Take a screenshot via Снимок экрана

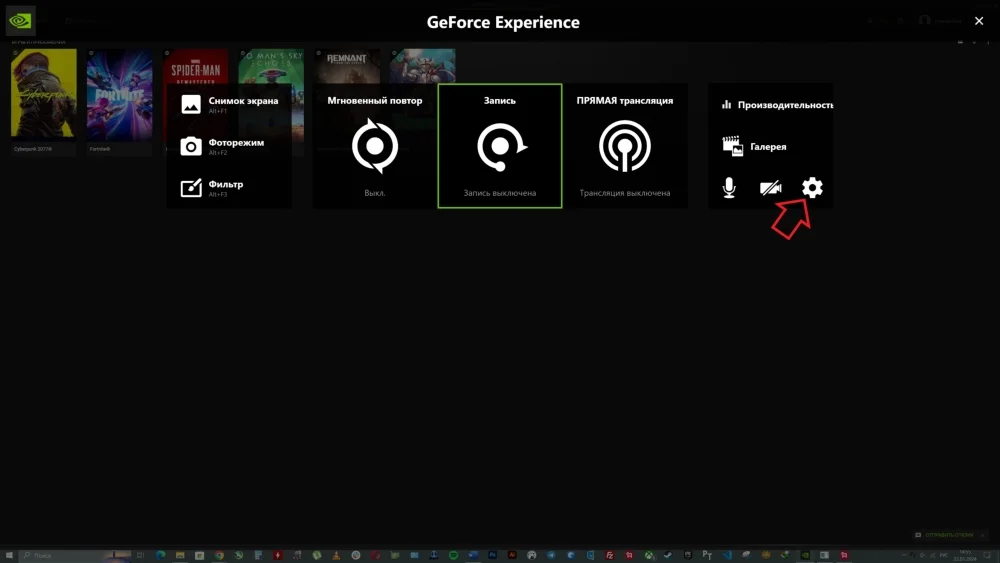(230, 104)
